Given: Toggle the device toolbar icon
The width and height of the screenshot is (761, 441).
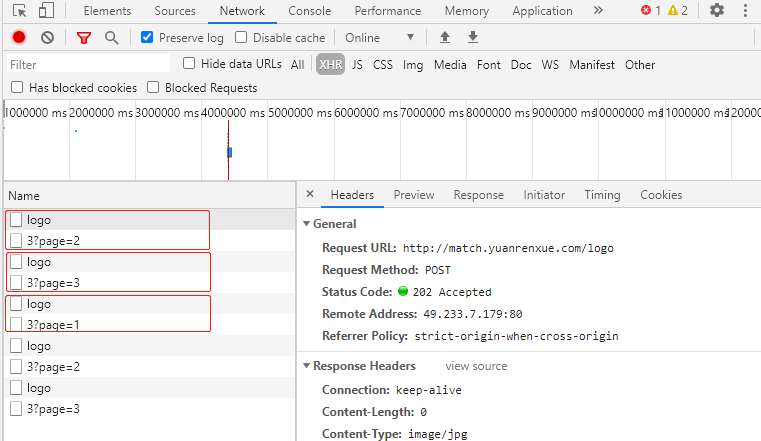Looking at the screenshot, I should click(46, 11).
